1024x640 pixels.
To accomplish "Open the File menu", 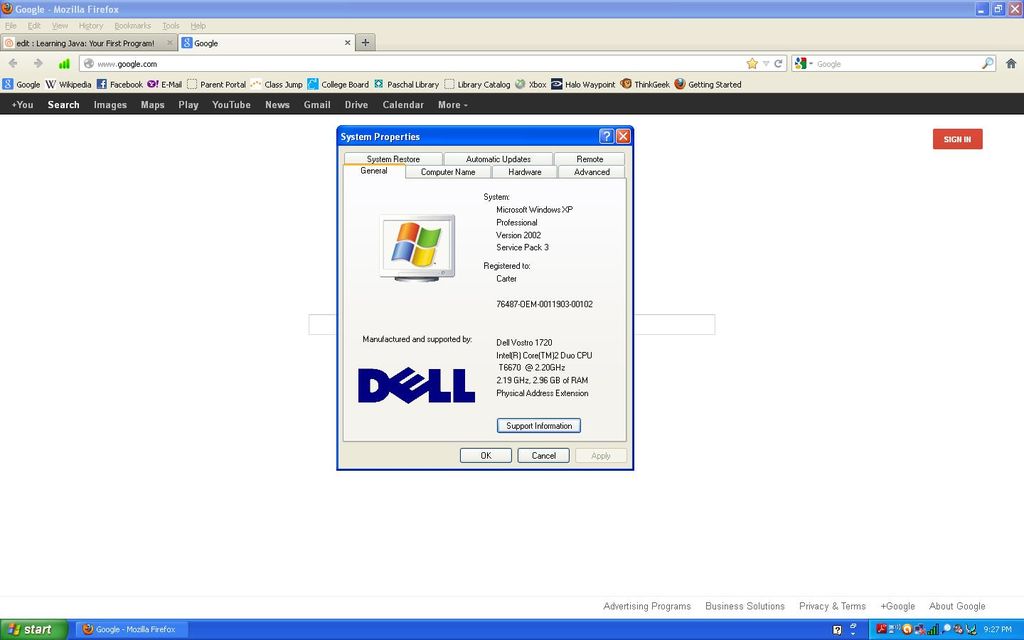I will (10, 25).
